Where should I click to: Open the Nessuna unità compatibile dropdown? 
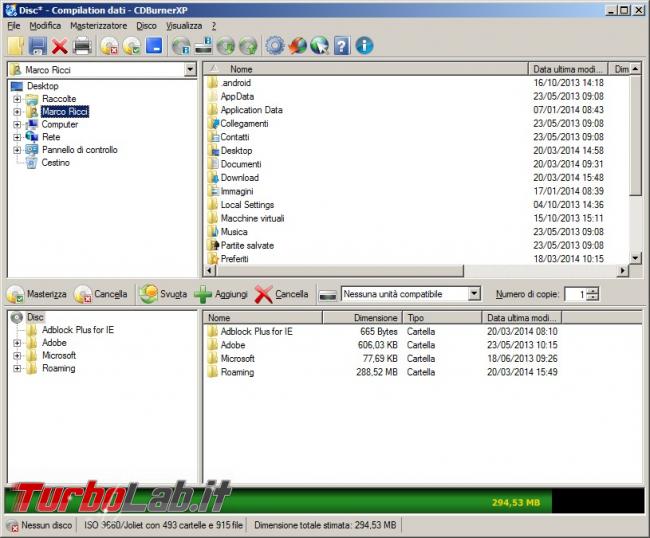[474, 294]
